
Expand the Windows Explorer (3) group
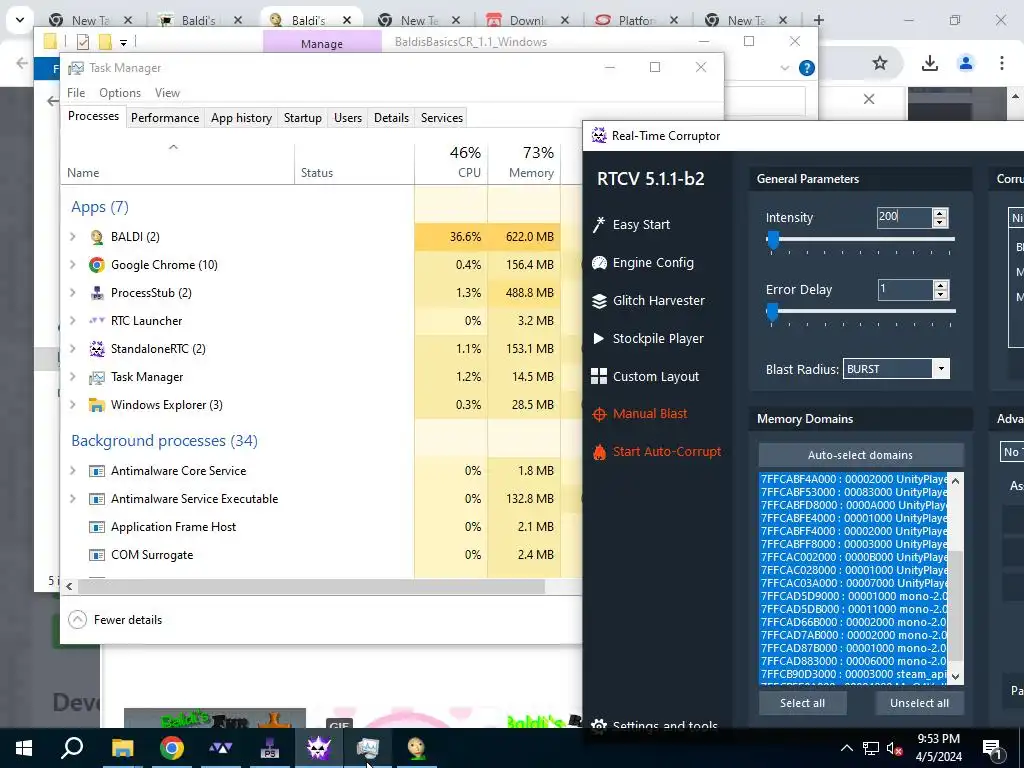click(x=73, y=405)
